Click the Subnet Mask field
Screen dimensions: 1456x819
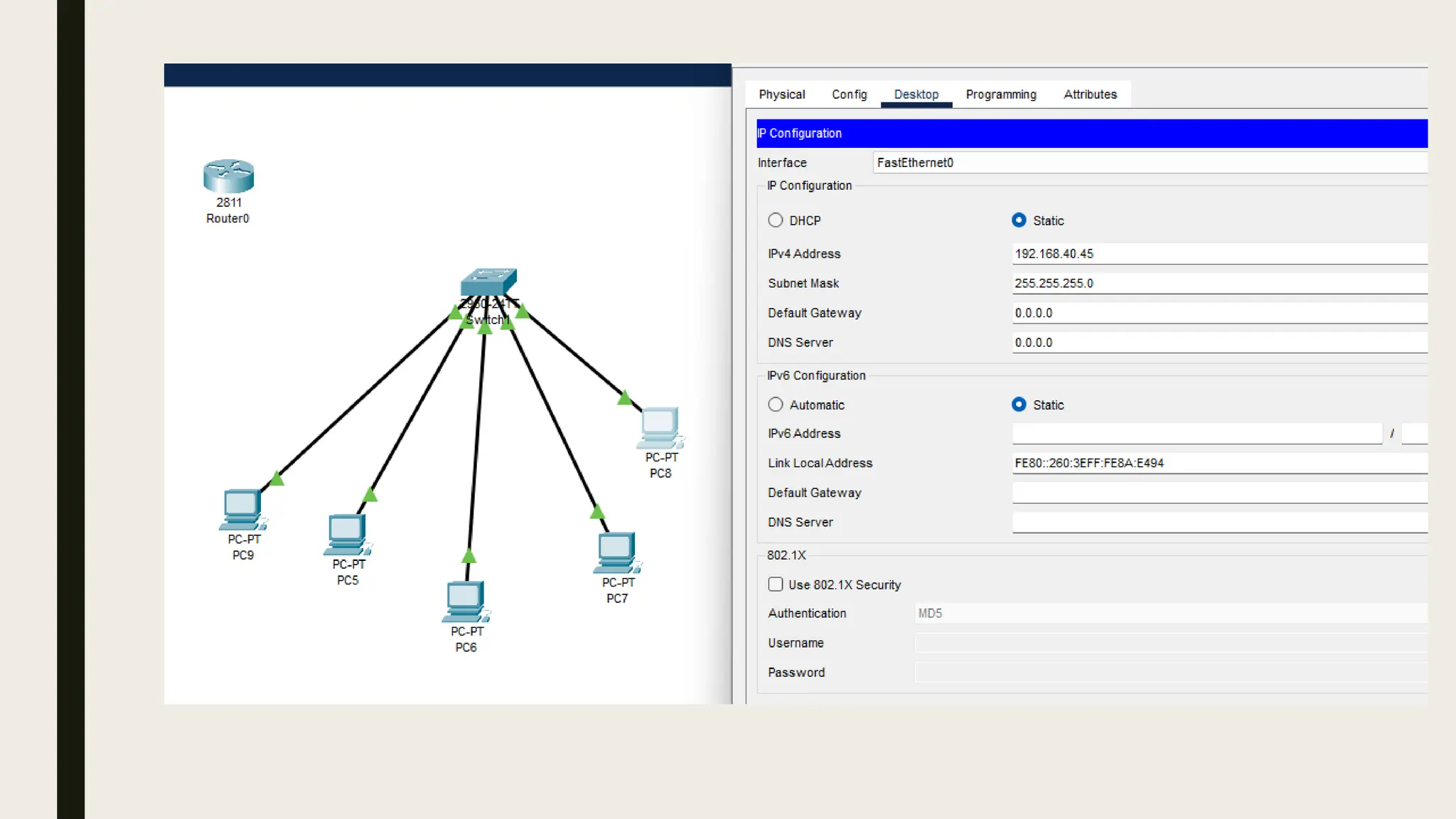1219,283
